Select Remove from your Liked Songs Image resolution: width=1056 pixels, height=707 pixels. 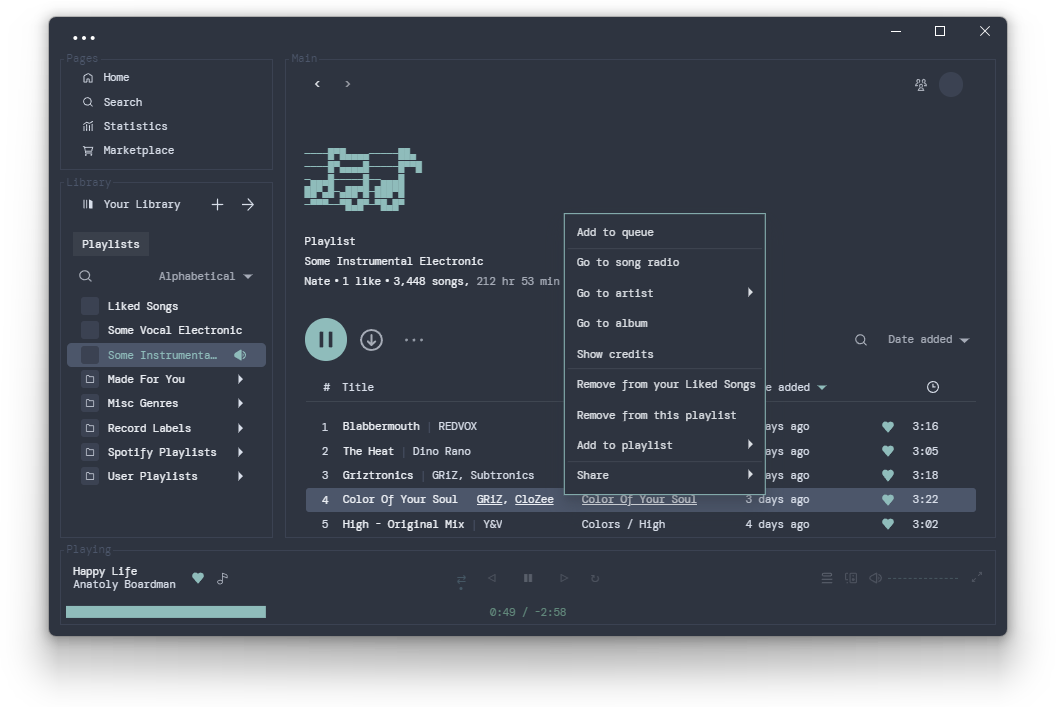665,384
